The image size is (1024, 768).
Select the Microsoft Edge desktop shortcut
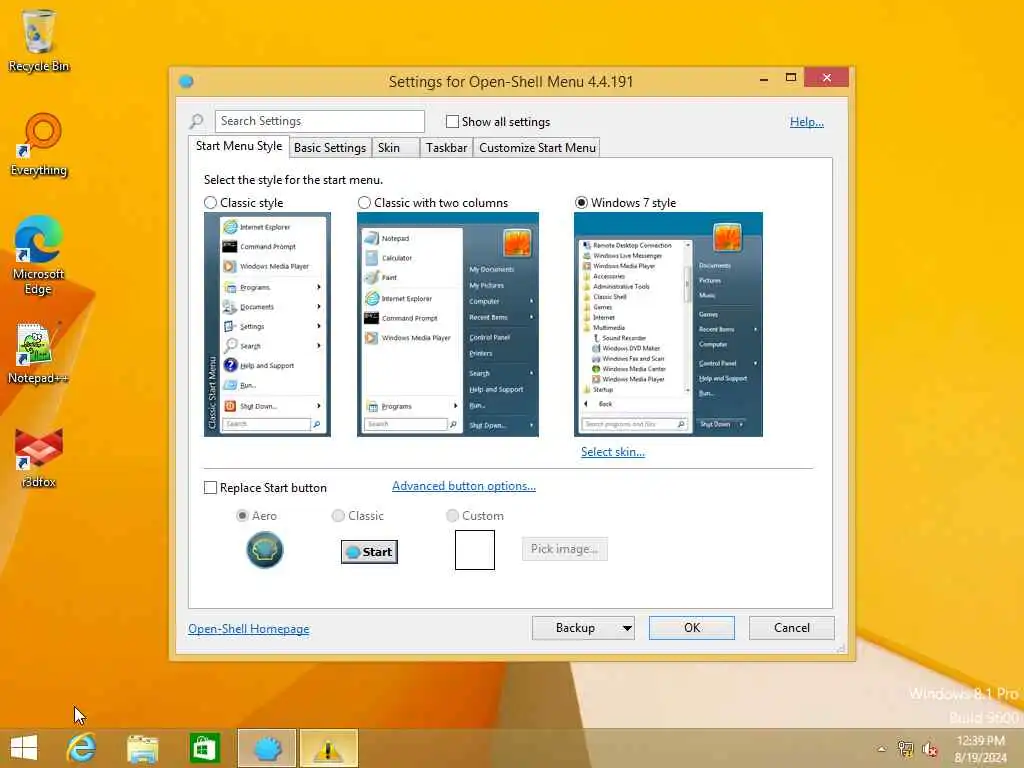point(39,255)
